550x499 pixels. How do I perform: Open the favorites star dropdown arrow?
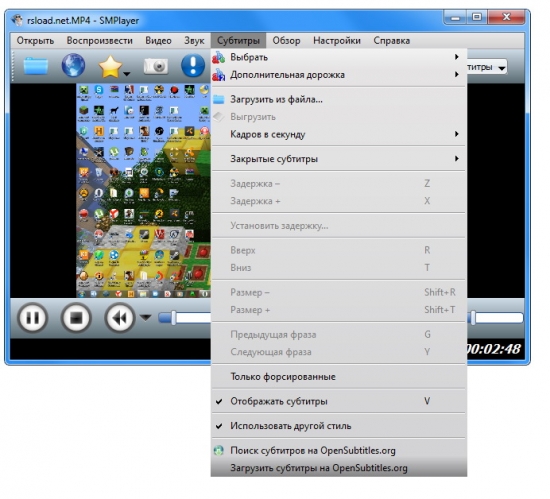coord(127,74)
